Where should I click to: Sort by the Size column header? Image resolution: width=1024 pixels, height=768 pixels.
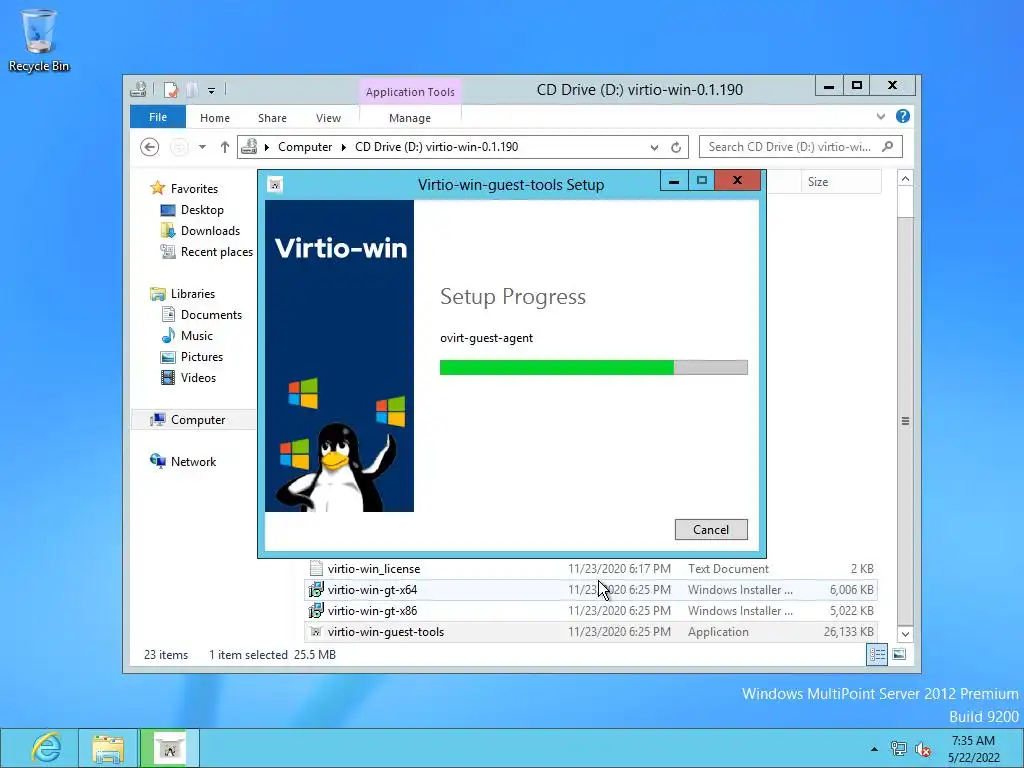[x=841, y=182]
